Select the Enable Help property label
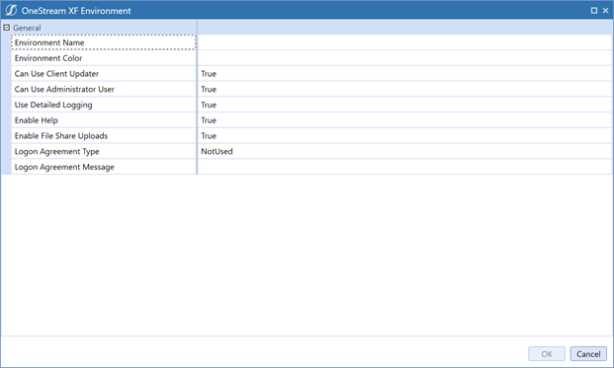614x368 pixels. click(x=36, y=120)
